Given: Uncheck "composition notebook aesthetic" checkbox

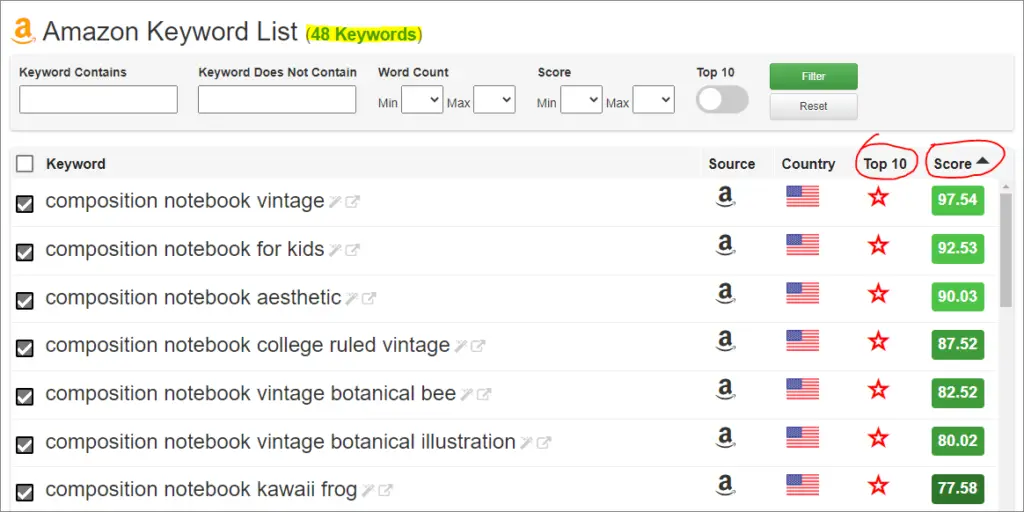Looking at the screenshot, I should [25, 301].
